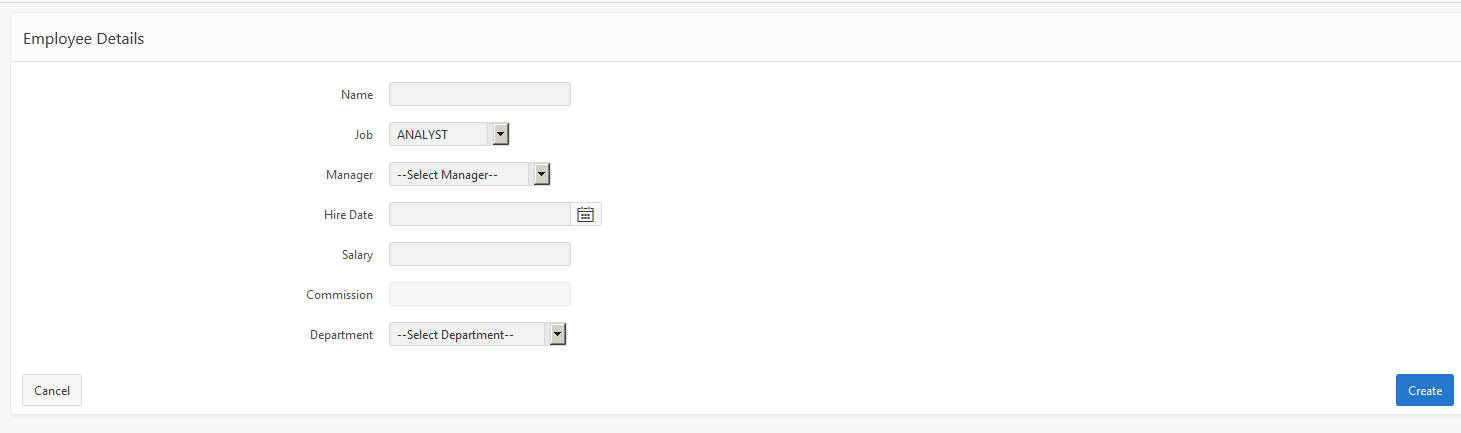1461x433 pixels.
Task: Expand the Department selection list
Action: tap(557, 334)
